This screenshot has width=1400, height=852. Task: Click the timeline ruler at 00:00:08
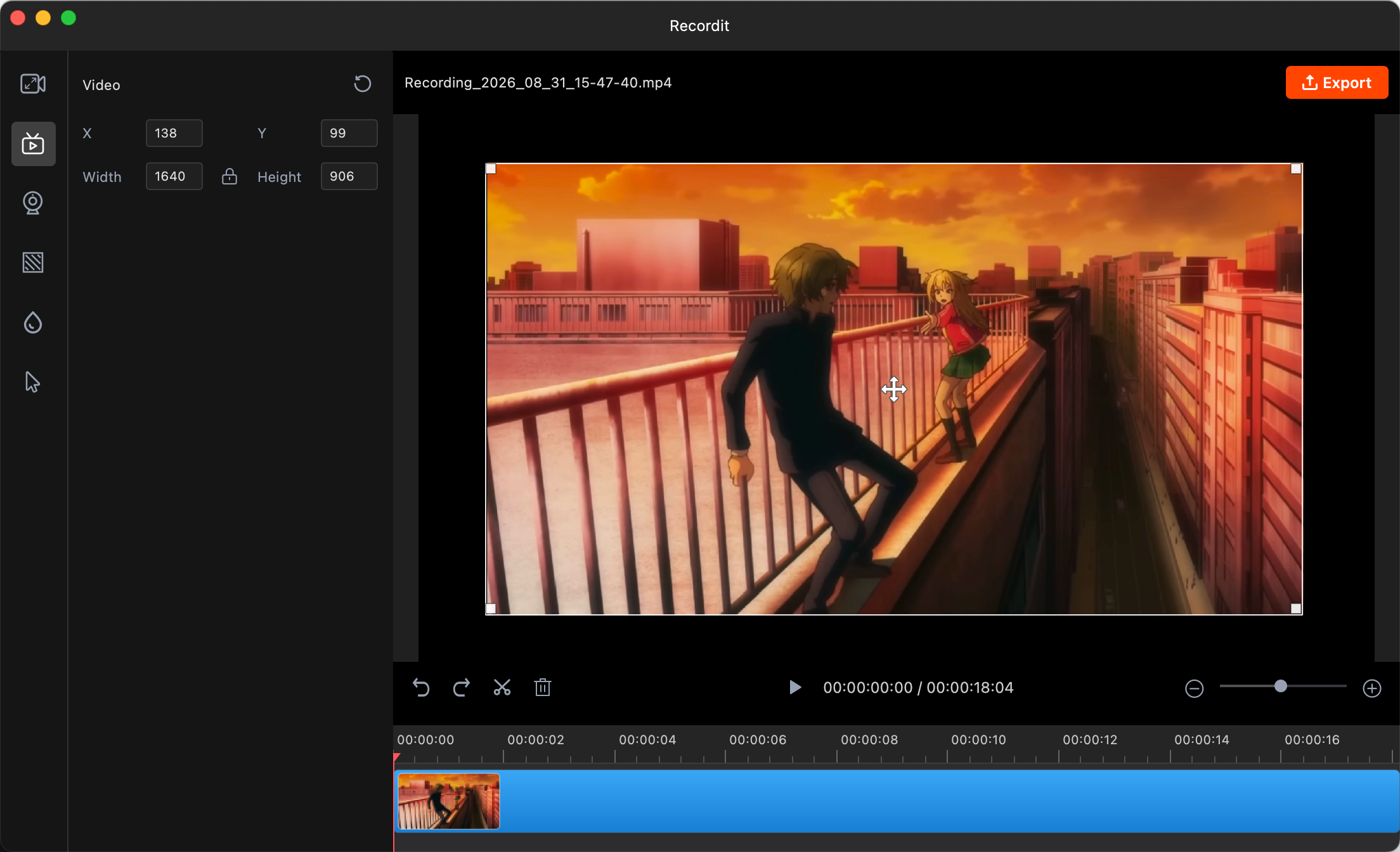click(x=869, y=740)
